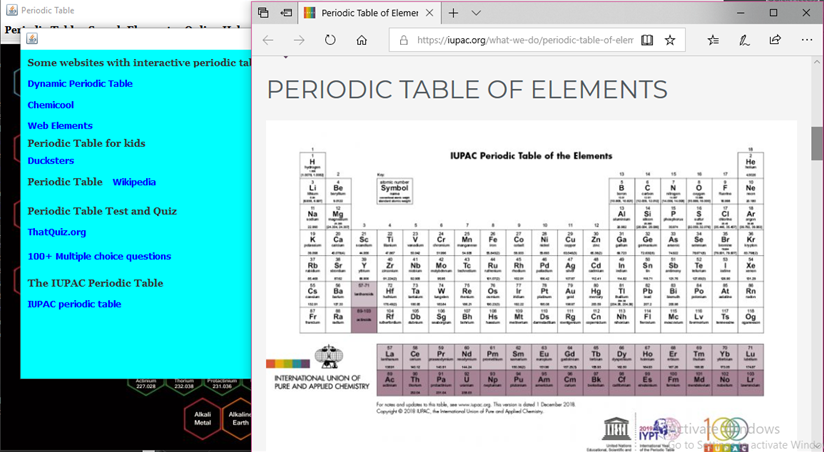Open the ThatQuiz.org link

point(57,232)
